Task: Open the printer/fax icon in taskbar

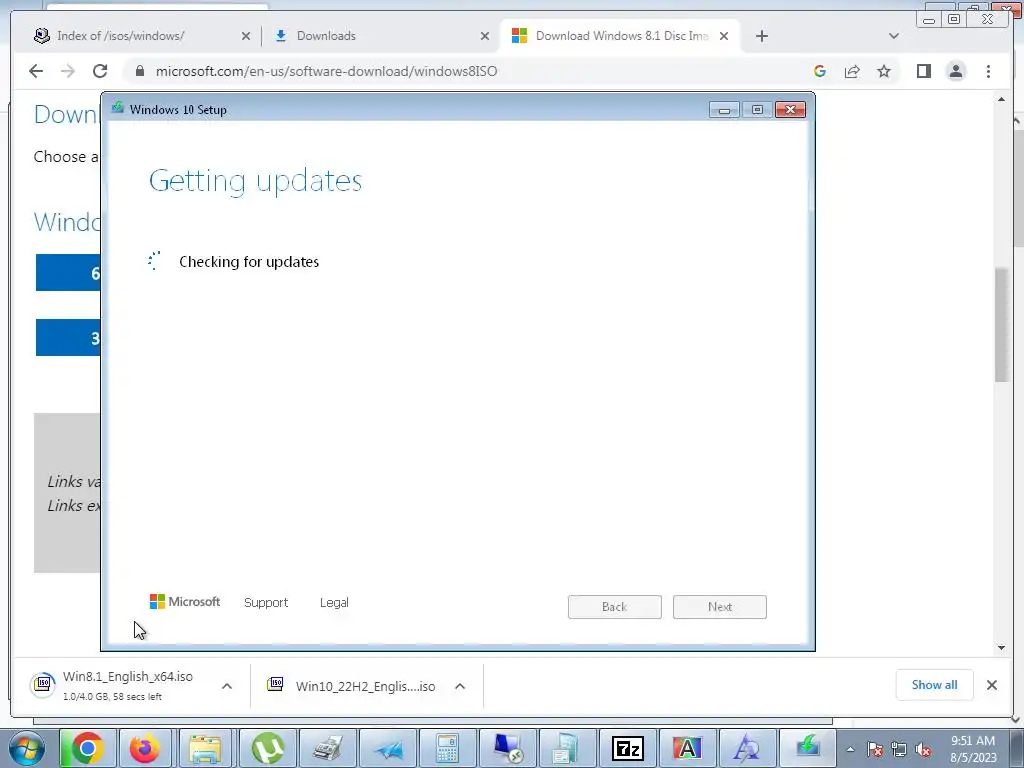Action: [x=327, y=748]
